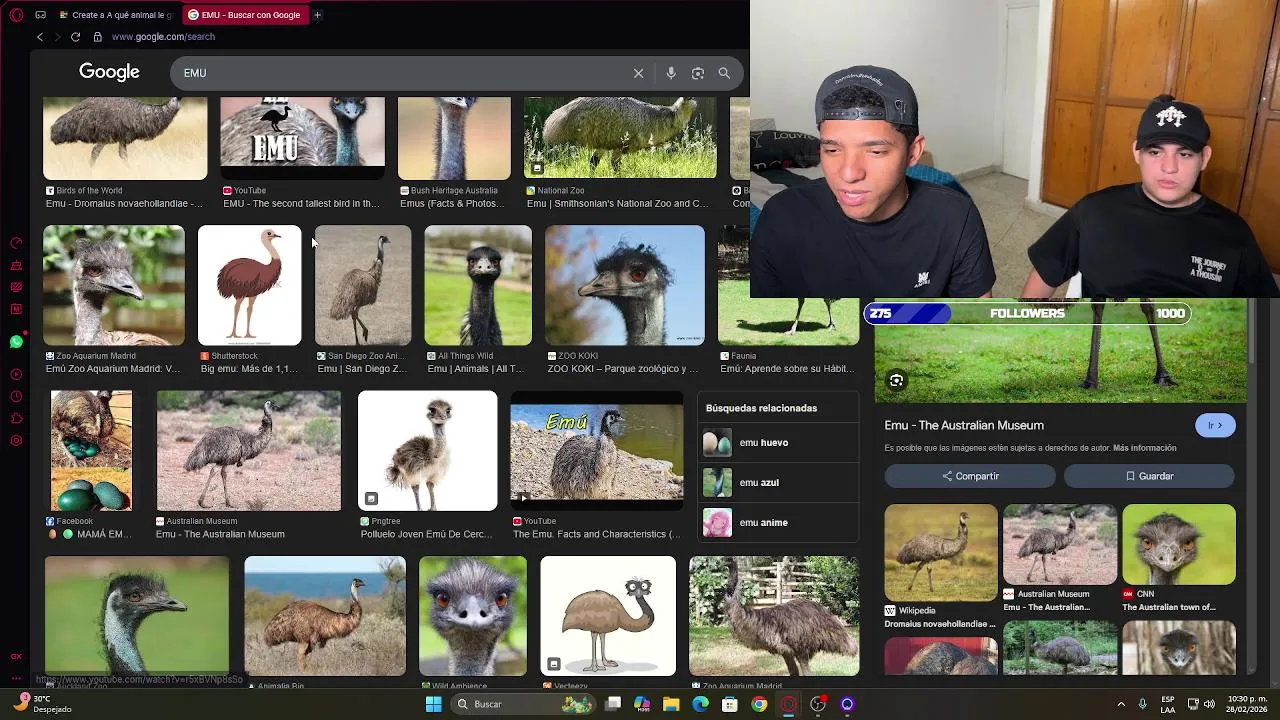The width and height of the screenshot is (1280, 720).
Task: Open the GX Control speedometer icon in sidebar
Action: (x=16, y=243)
